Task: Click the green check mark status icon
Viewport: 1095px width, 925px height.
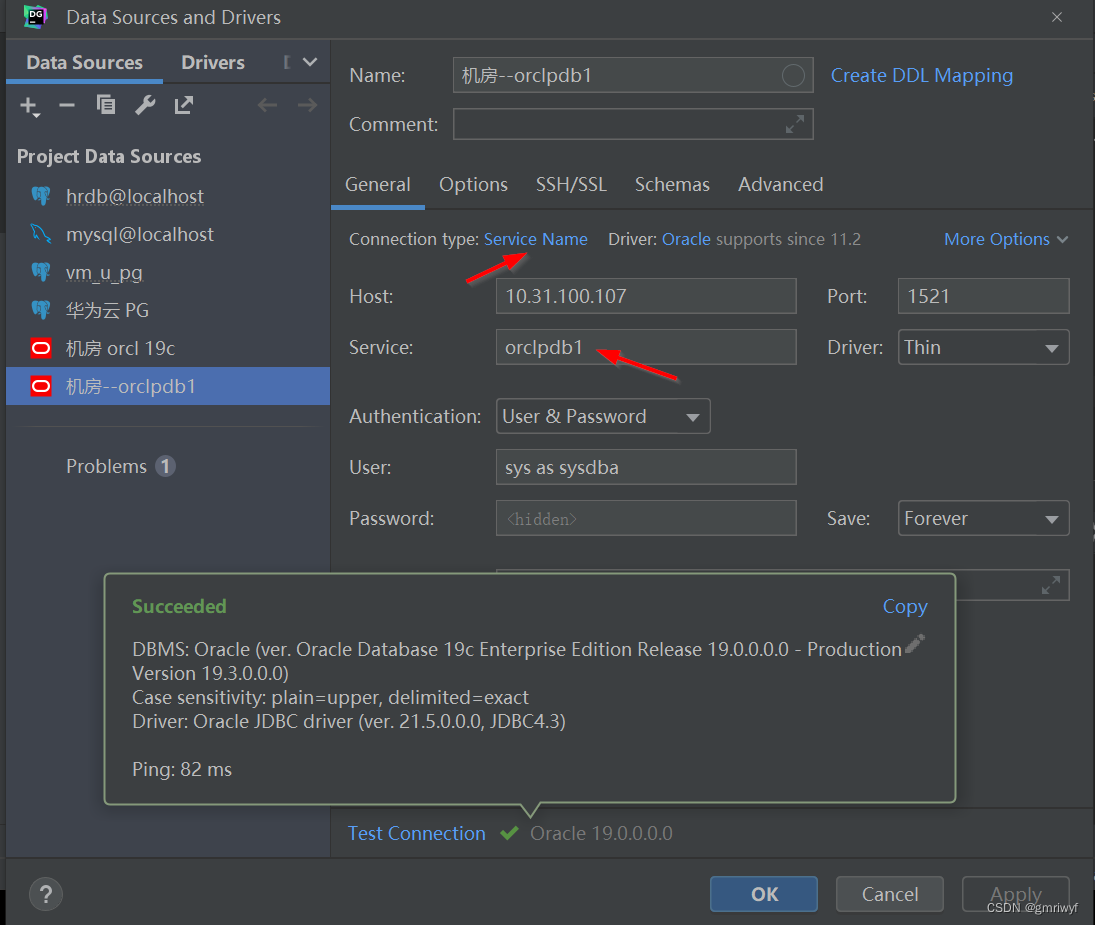Action: pos(510,833)
